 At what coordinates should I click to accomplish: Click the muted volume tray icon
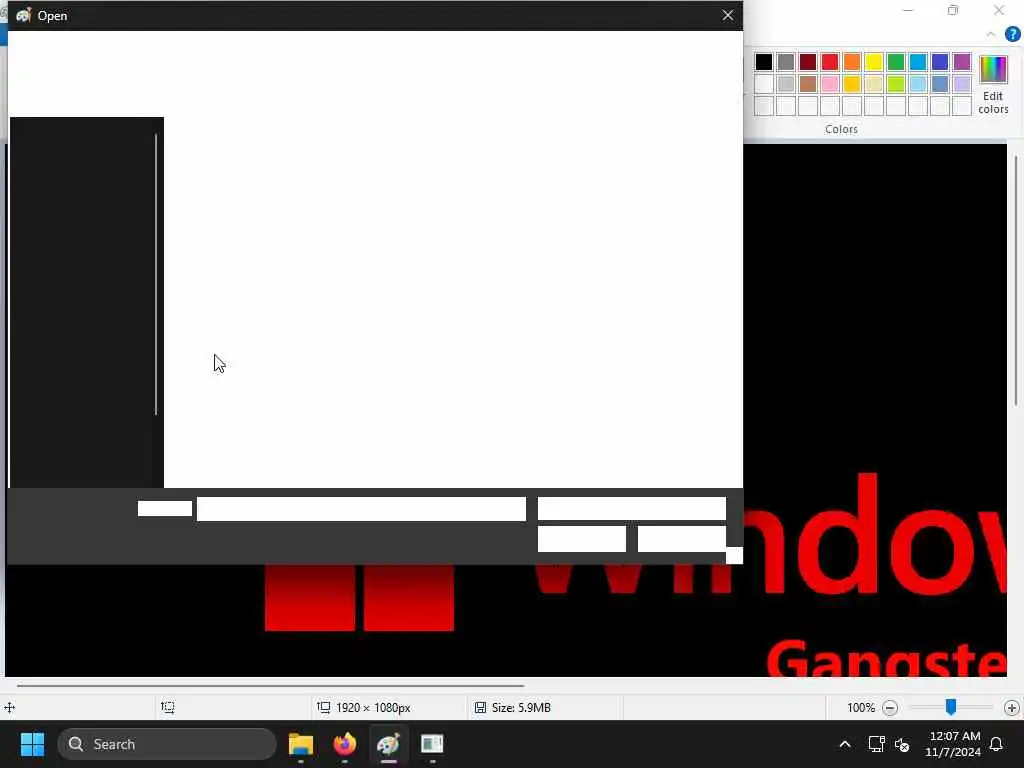coord(902,744)
